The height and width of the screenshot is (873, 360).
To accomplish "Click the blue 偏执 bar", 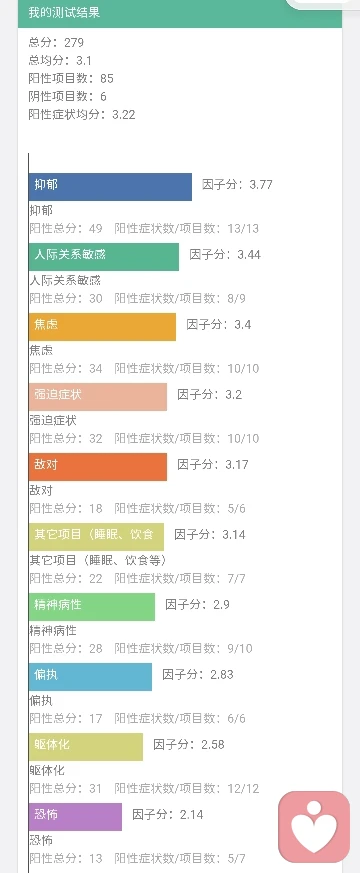I will click(x=90, y=677).
